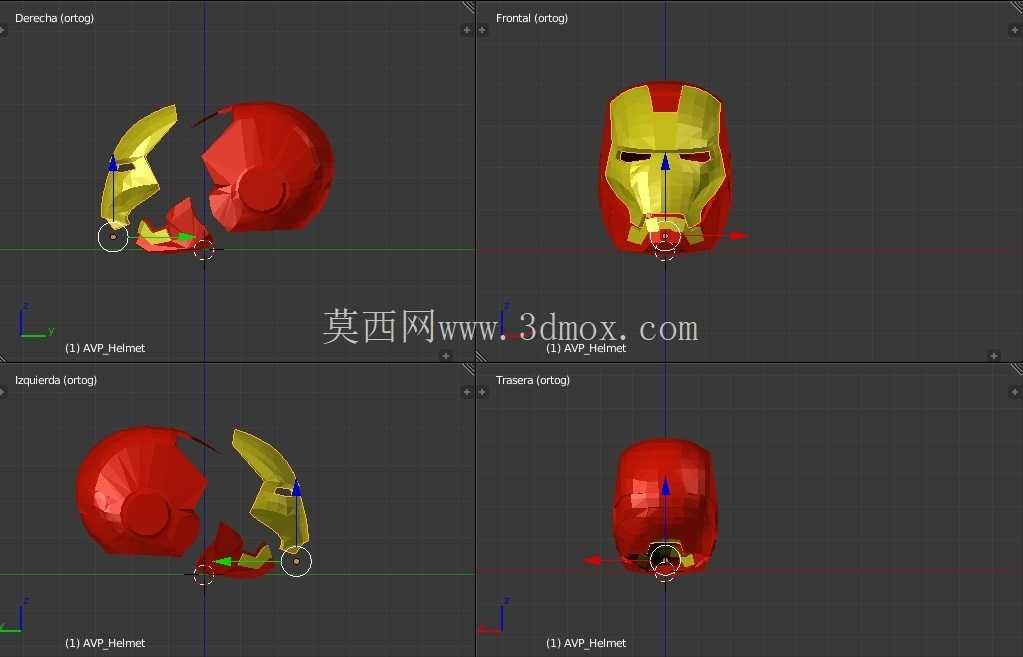1023x657 pixels.
Task: Click split-area corner widget of Trasera view
Action: pos(1016,369)
